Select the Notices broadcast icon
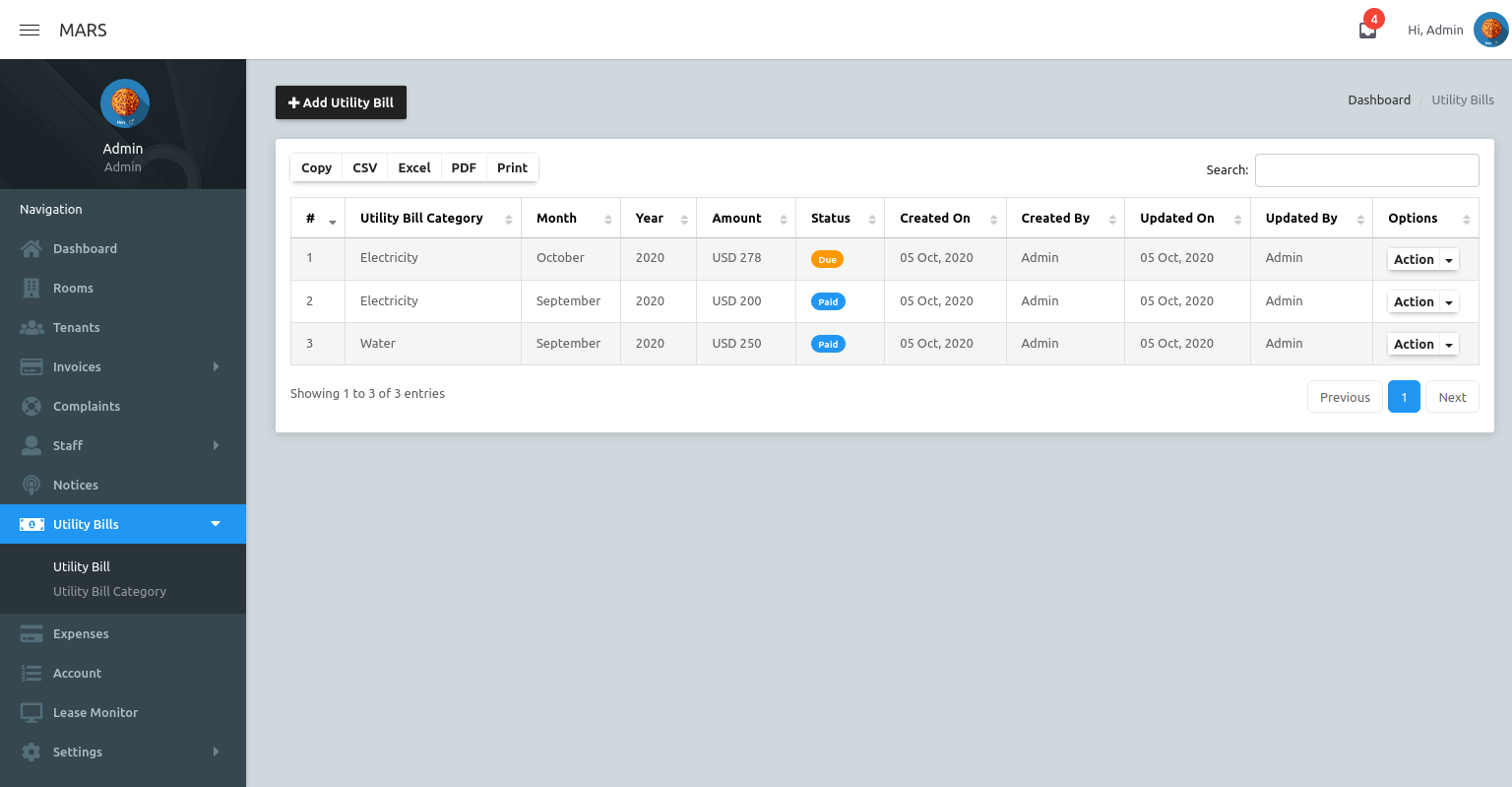Image resolution: width=1512 pixels, height=787 pixels. coord(31,485)
